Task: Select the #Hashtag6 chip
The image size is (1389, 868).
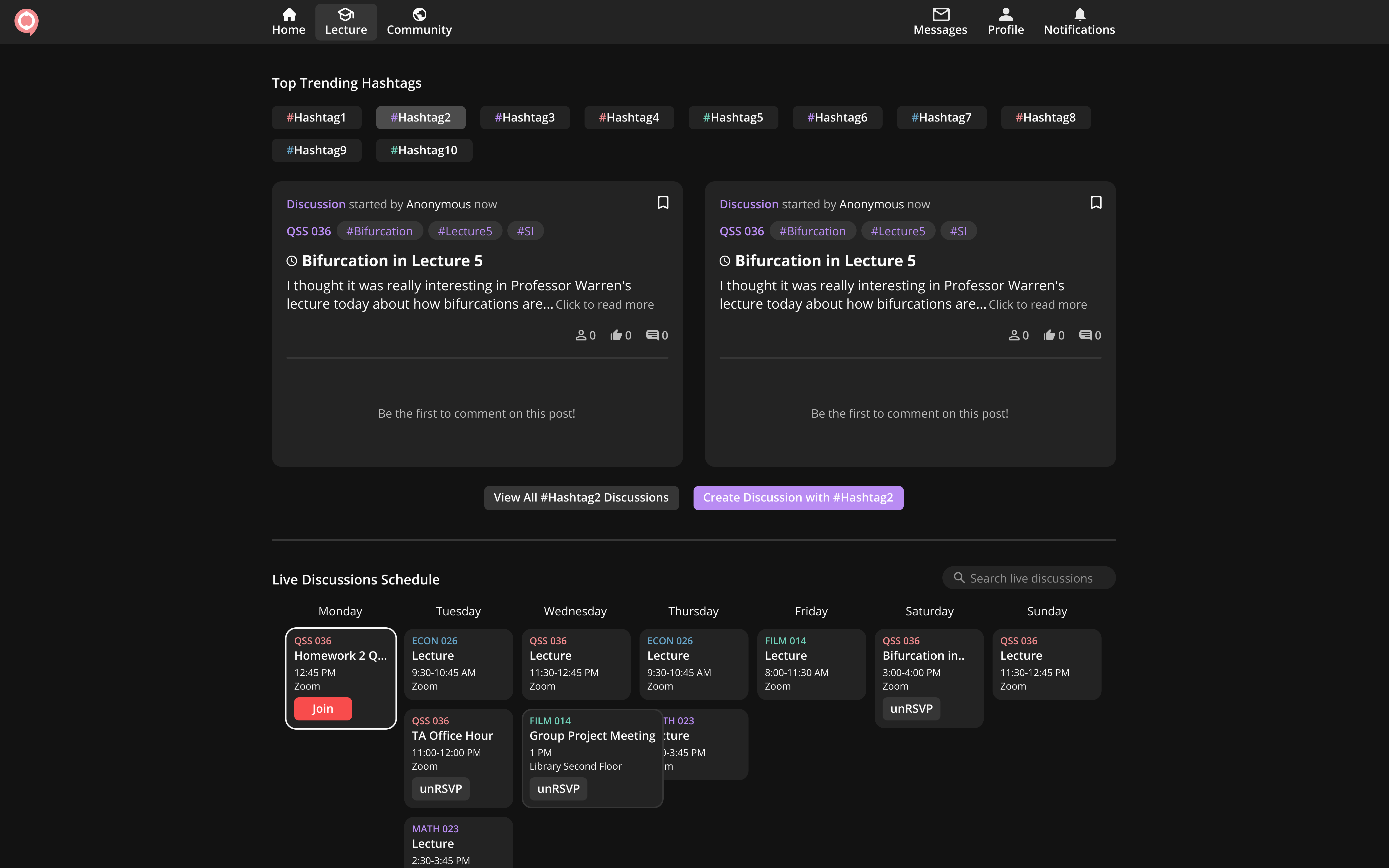Action: pyautogui.click(x=837, y=118)
